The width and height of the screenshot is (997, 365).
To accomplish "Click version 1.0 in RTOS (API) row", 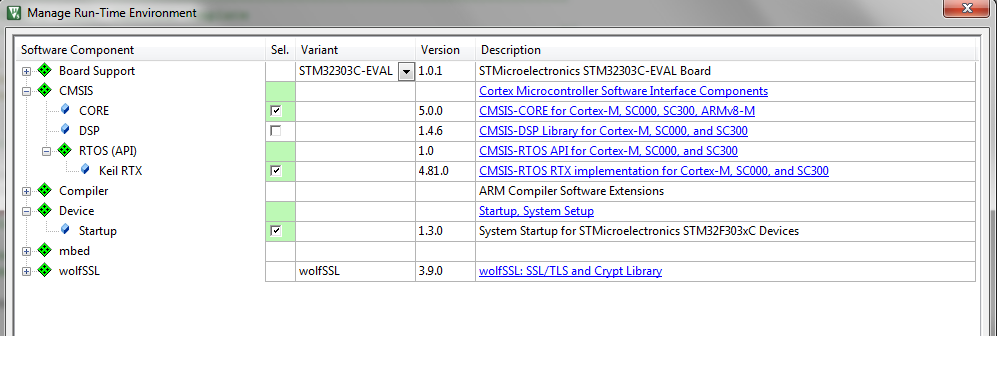I will coord(426,151).
